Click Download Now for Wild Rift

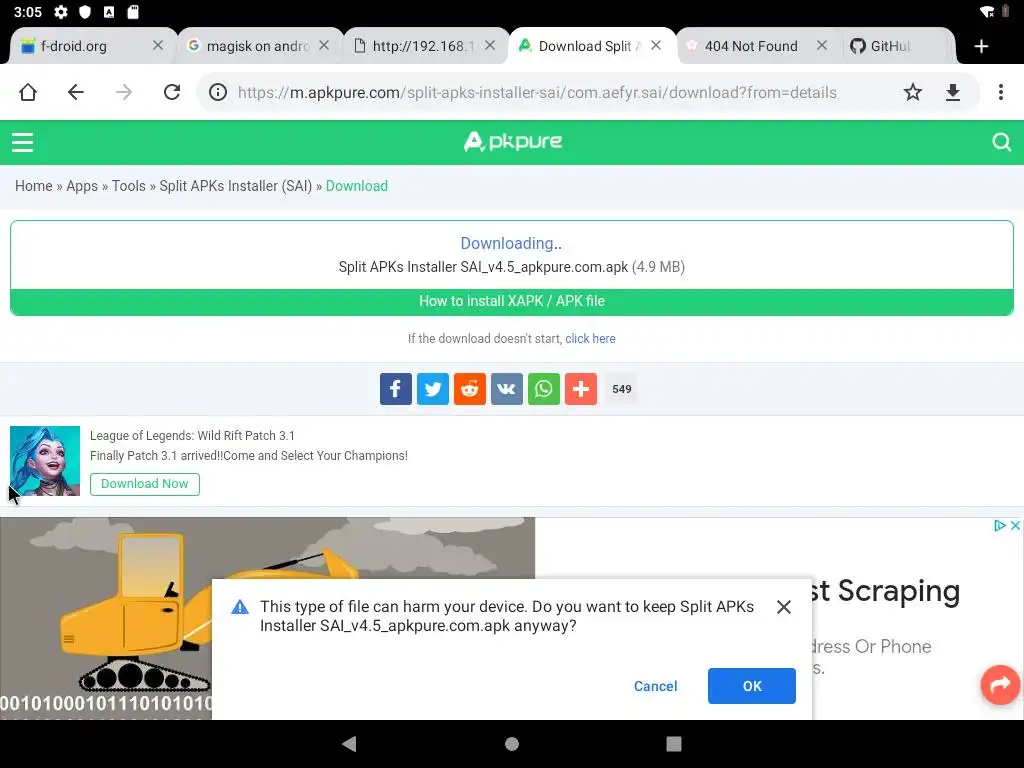click(x=144, y=484)
